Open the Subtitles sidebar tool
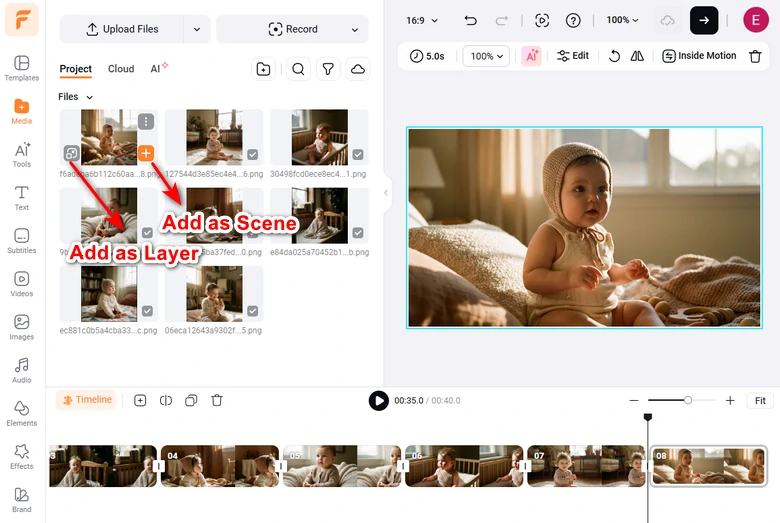This screenshot has height=523, width=780. pos(21,240)
